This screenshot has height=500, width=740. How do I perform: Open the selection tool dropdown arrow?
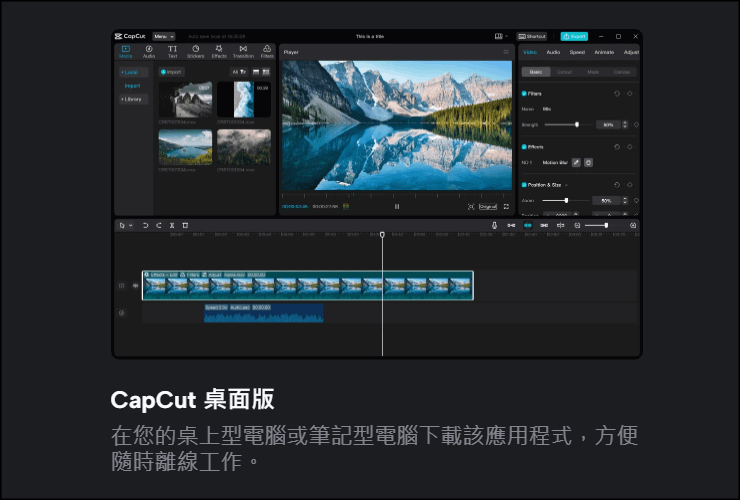[x=131, y=226]
